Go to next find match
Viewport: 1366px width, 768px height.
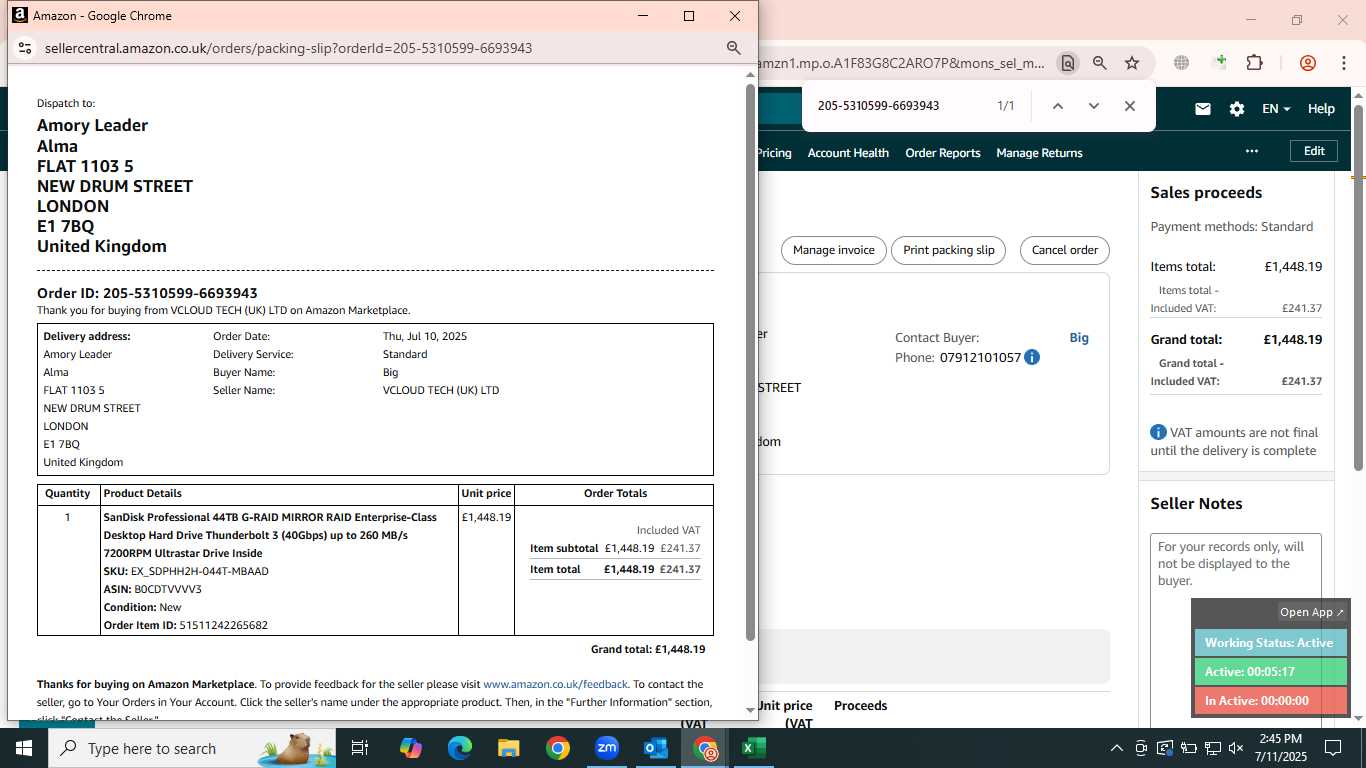tap(1093, 106)
